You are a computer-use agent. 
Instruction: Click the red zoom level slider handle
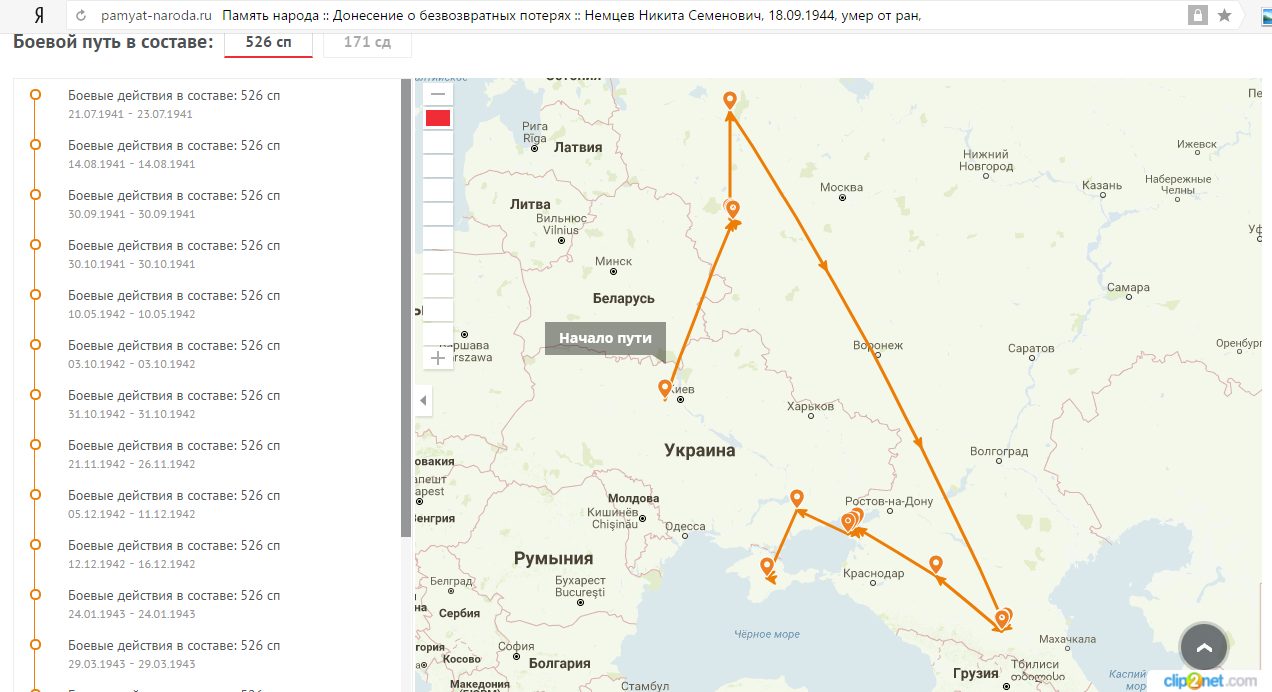point(437,118)
